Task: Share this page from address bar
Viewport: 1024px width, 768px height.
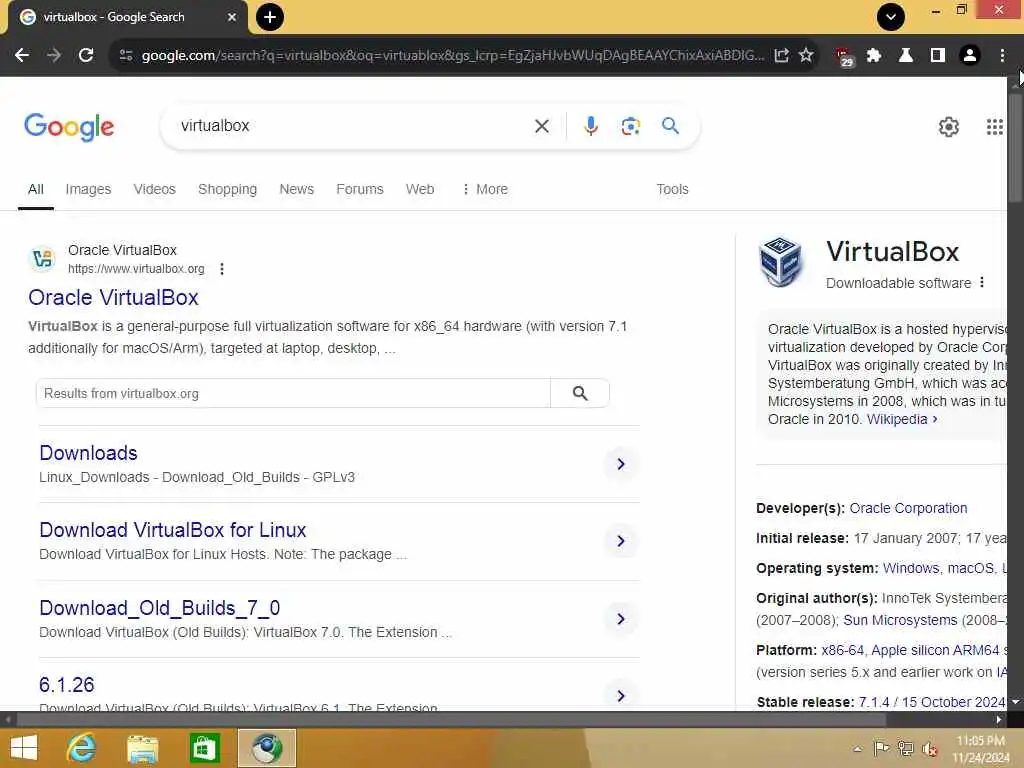Action: pos(782,56)
